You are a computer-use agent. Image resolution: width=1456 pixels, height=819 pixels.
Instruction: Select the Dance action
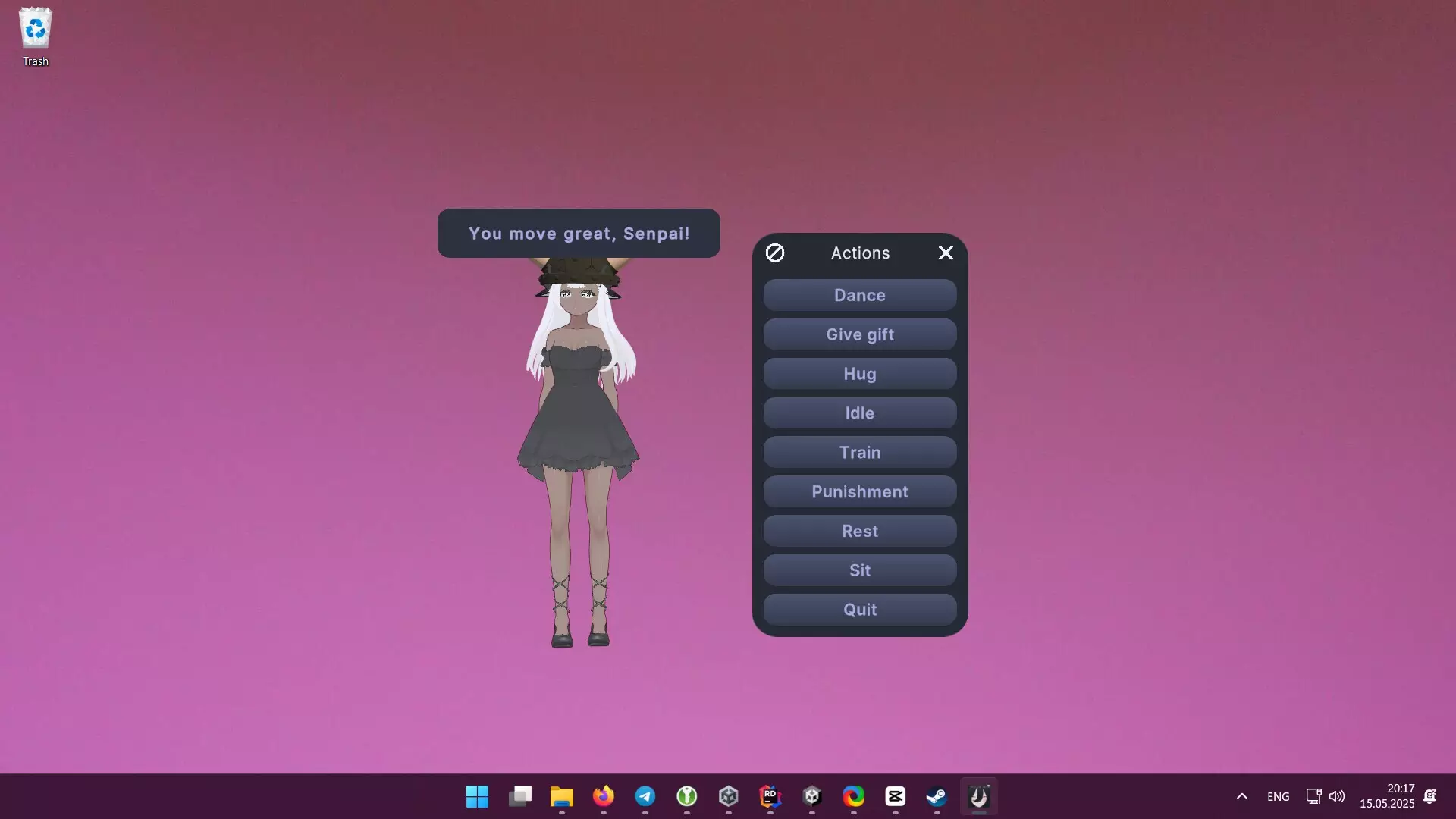coord(859,295)
